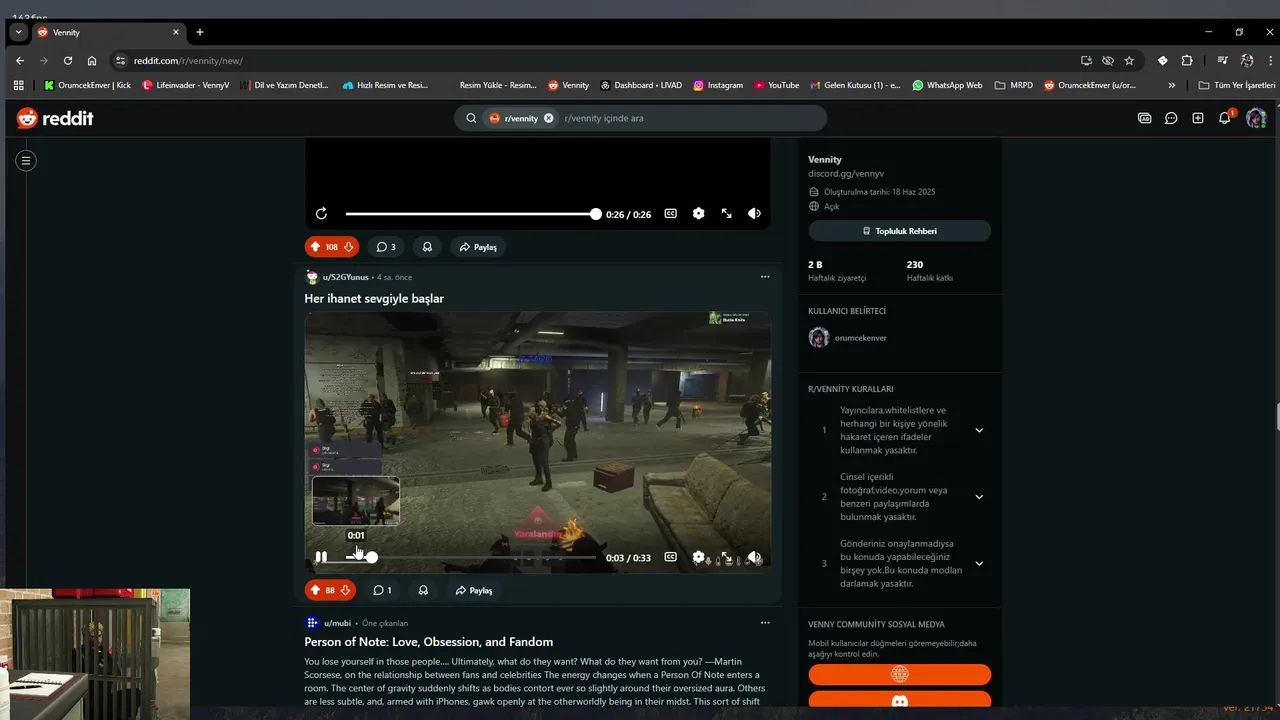
Task: Open user avatar menu in Reddit header
Action: (1256, 118)
